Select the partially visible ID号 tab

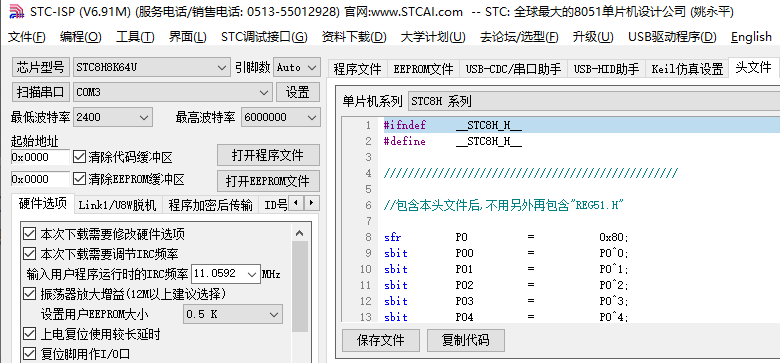pyautogui.click(x=275, y=205)
